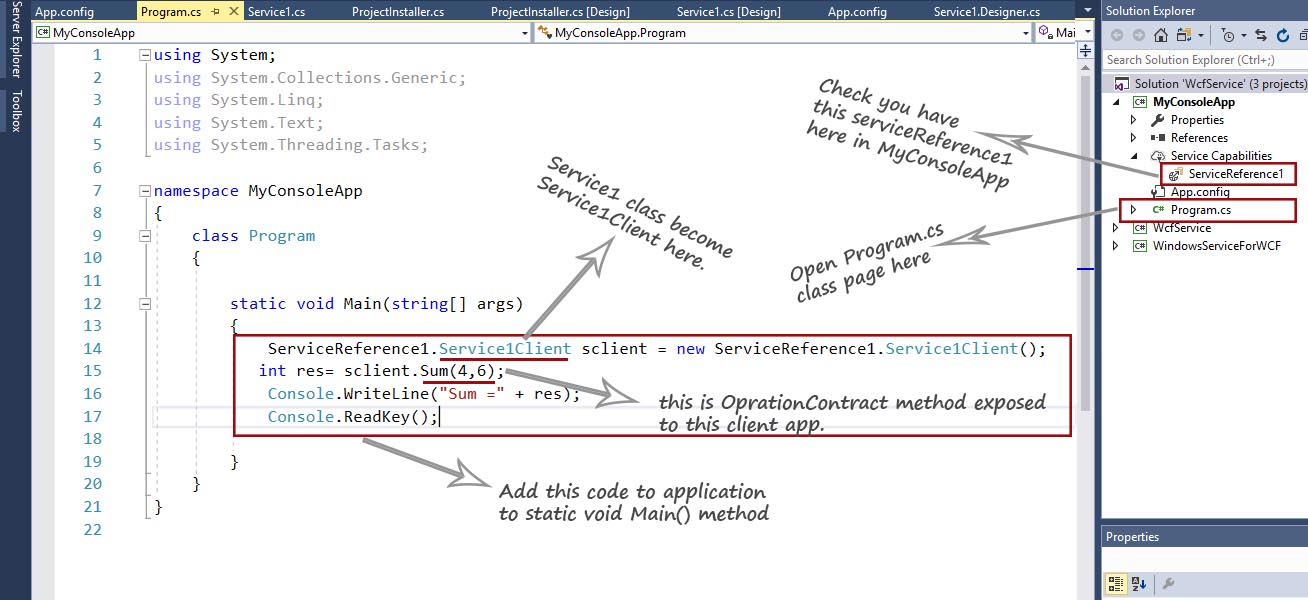1308x600 pixels.
Task: Select Program.cs in Solution Explorer
Action: click(1200, 210)
